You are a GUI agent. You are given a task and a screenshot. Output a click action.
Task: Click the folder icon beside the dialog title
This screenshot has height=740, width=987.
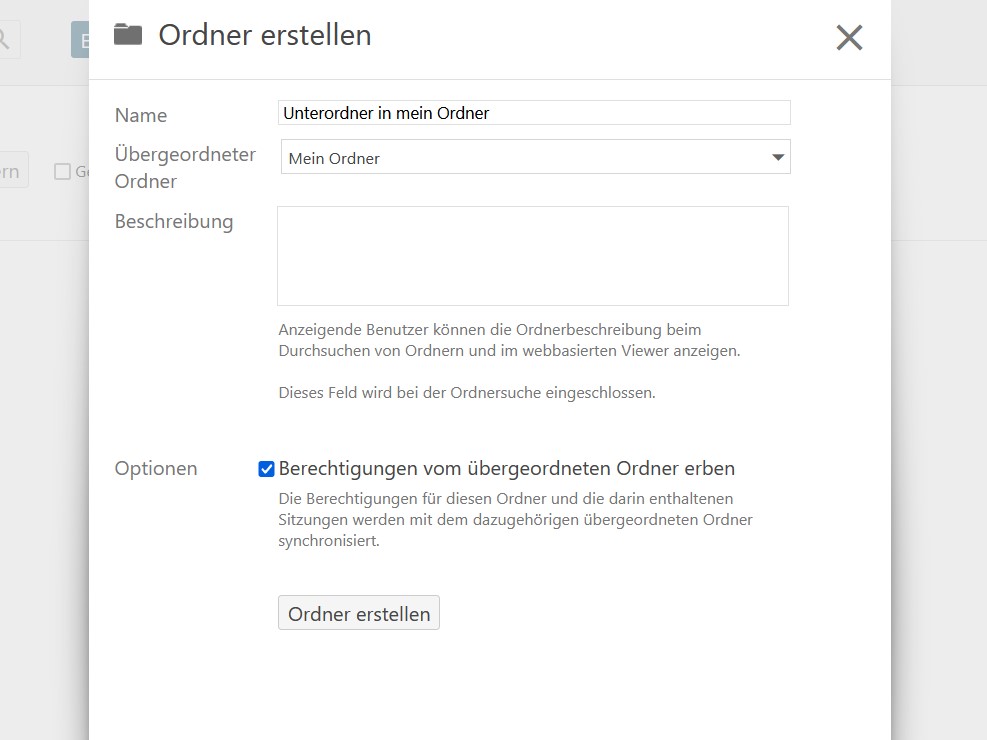coord(128,35)
